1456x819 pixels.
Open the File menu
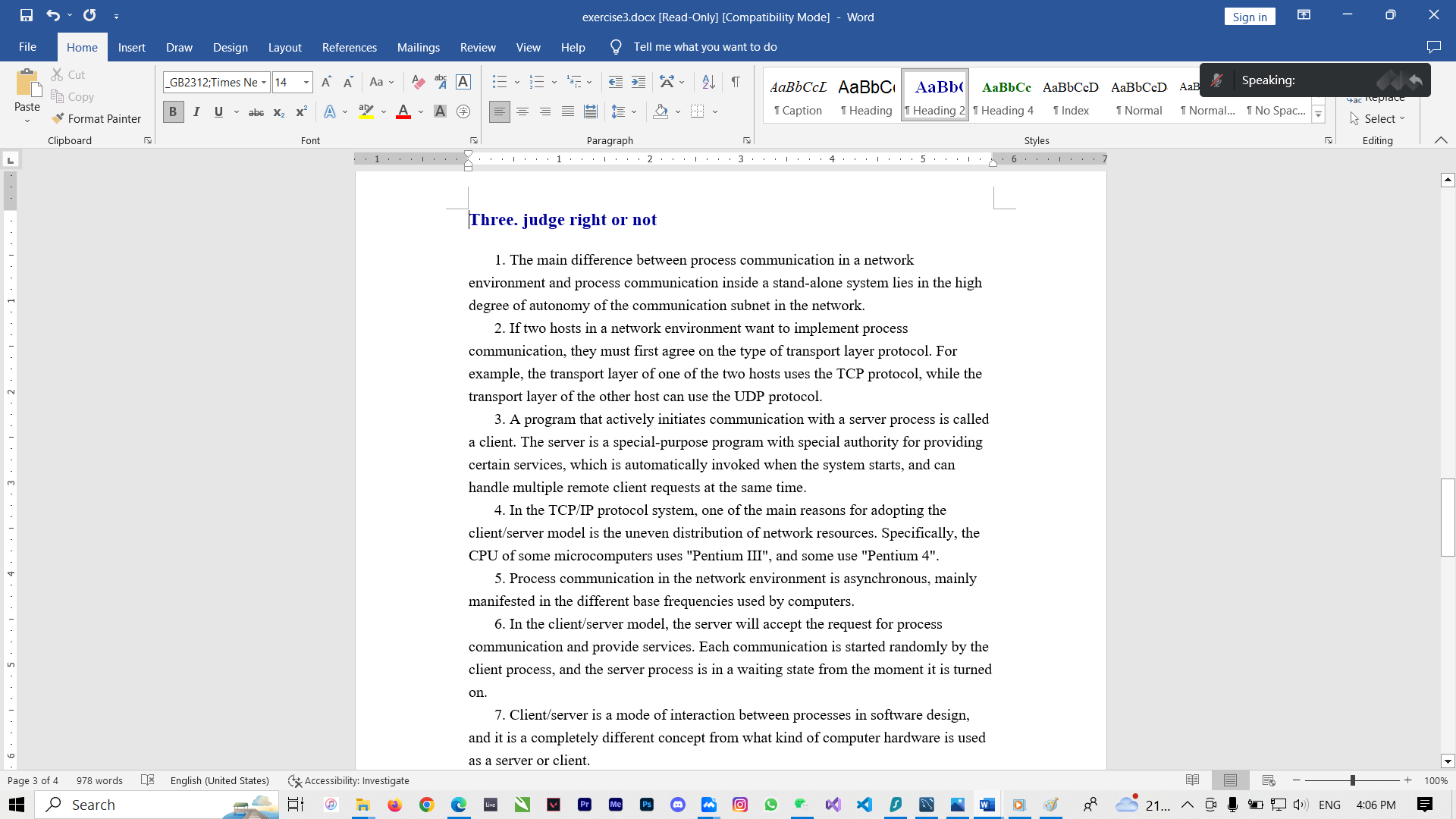28,47
